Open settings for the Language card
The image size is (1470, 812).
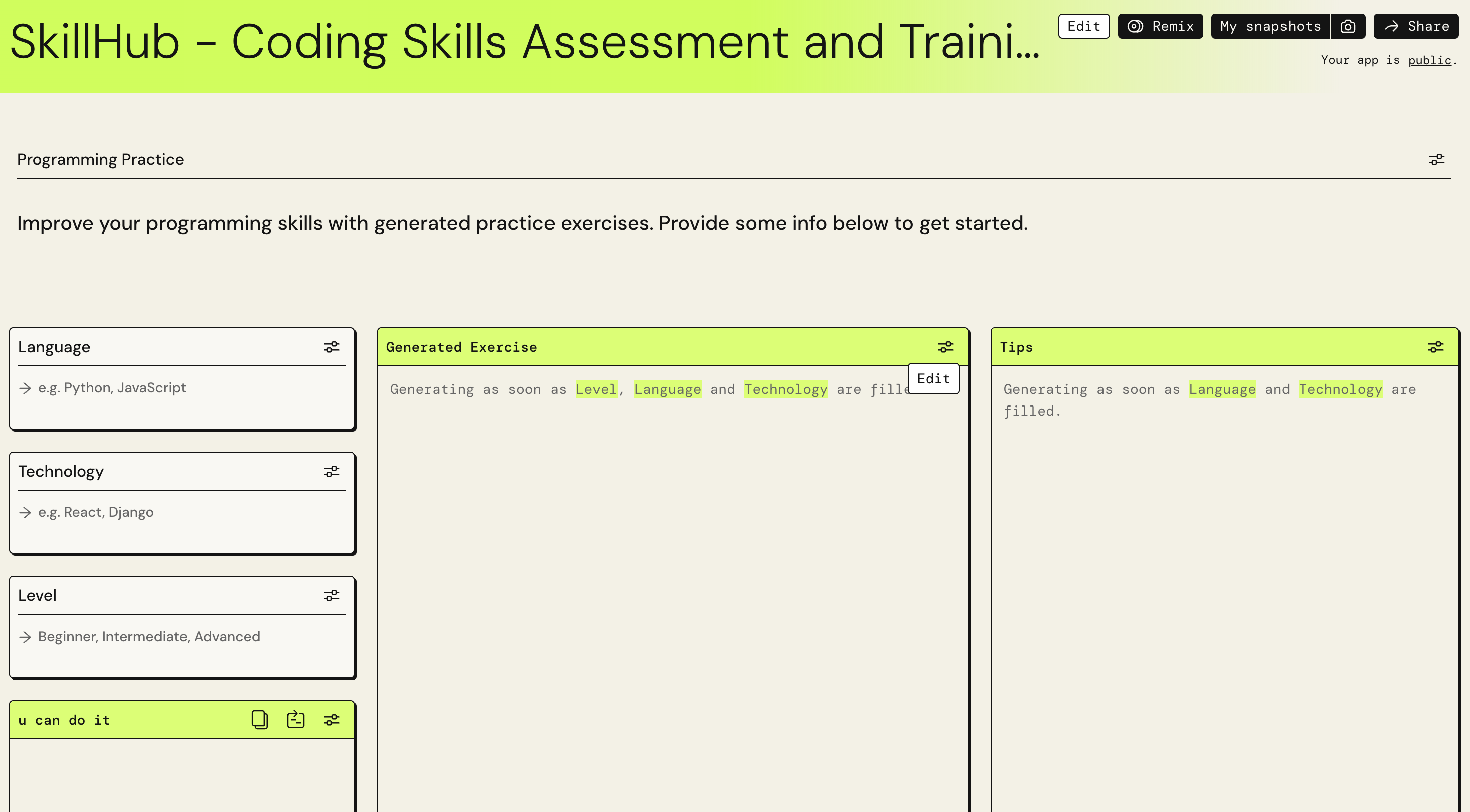331,347
